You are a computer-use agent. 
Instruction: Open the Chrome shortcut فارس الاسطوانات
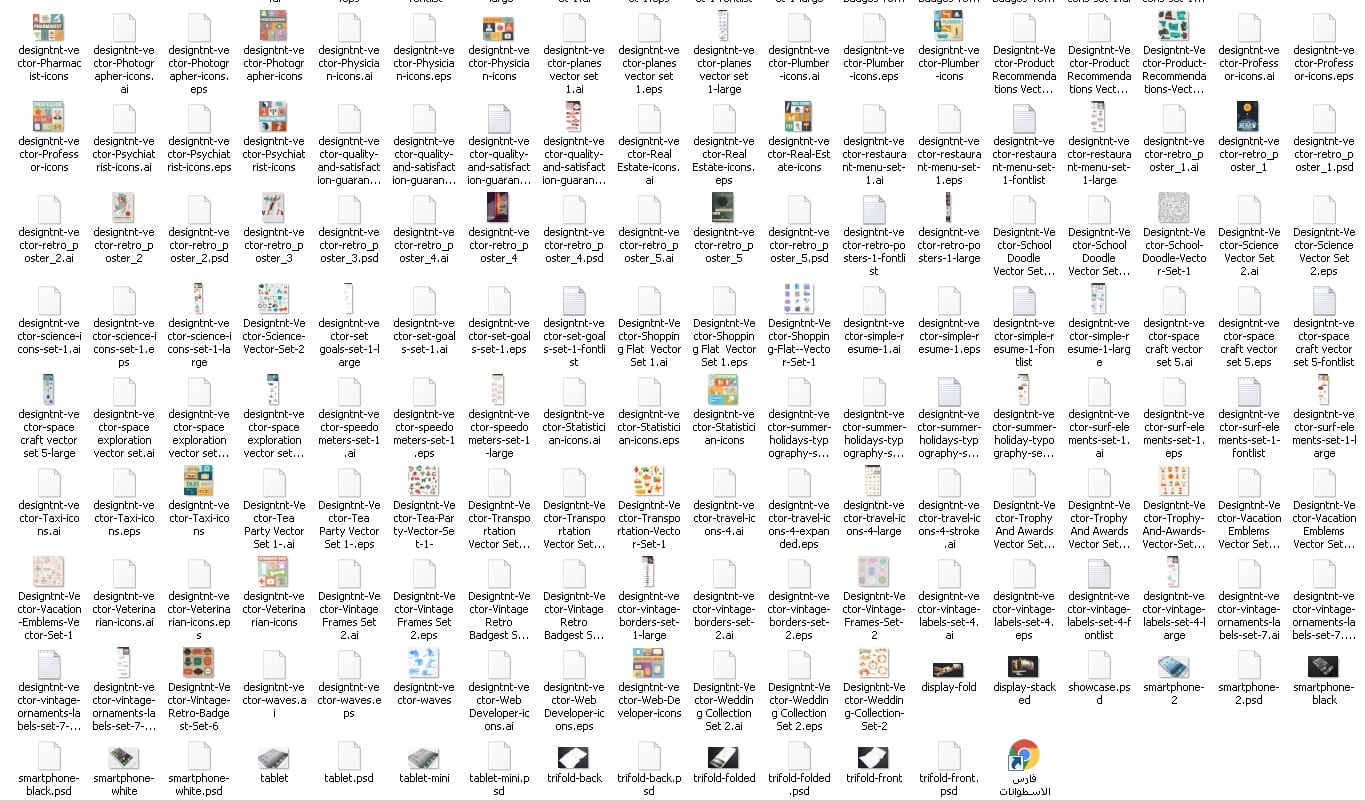point(1024,755)
